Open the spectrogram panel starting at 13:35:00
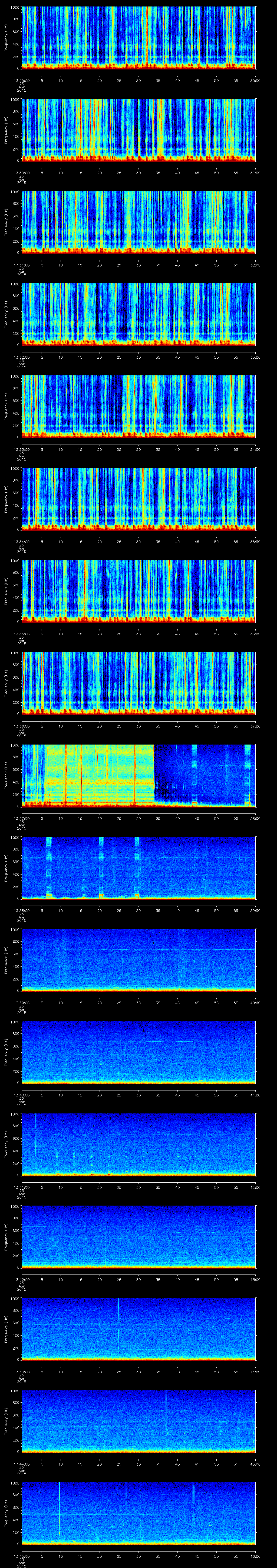Screen dimensions: 277x1568 tap(138, 590)
